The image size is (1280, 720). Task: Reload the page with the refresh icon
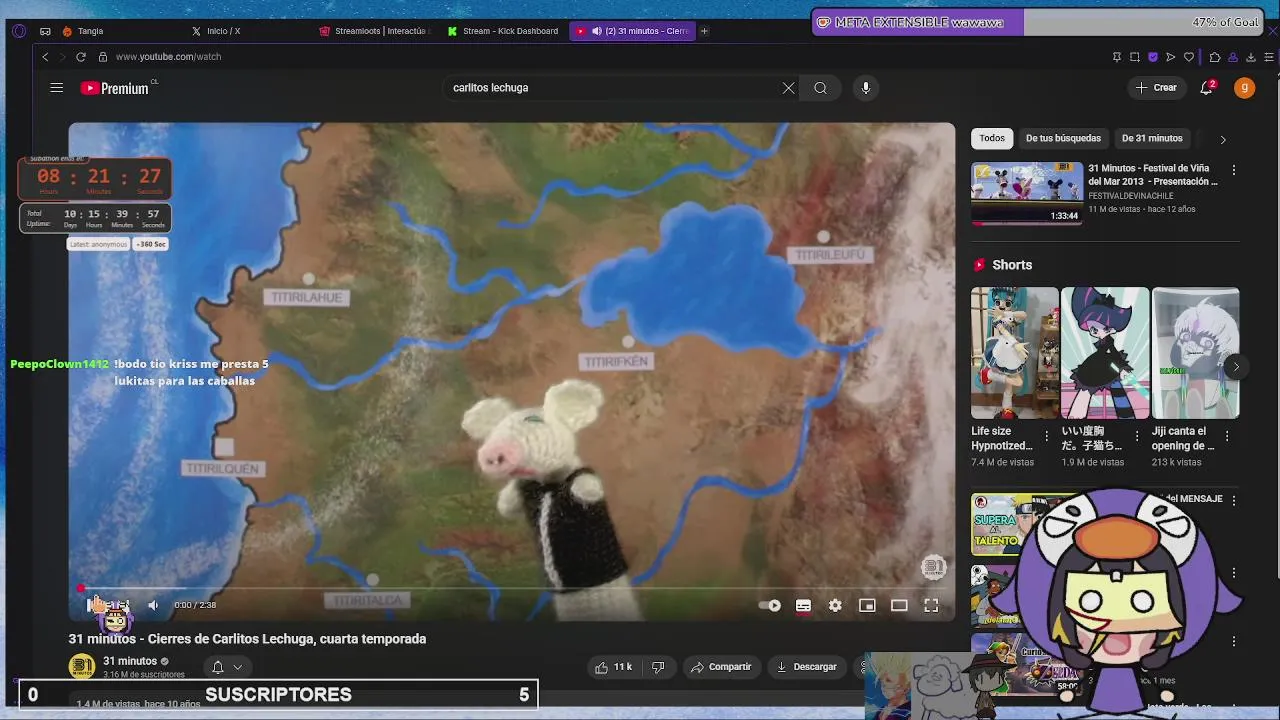coord(81,57)
